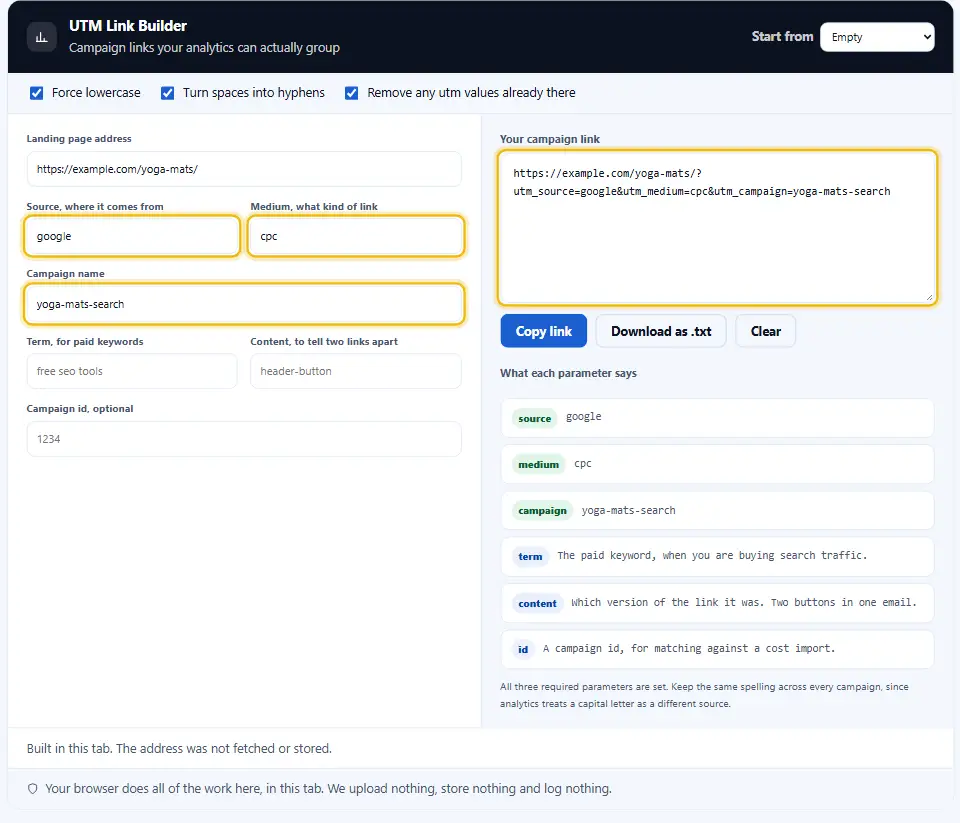Click the paid keyword description in term row
The height and width of the screenshot is (823, 960).
pyautogui.click(x=712, y=556)
